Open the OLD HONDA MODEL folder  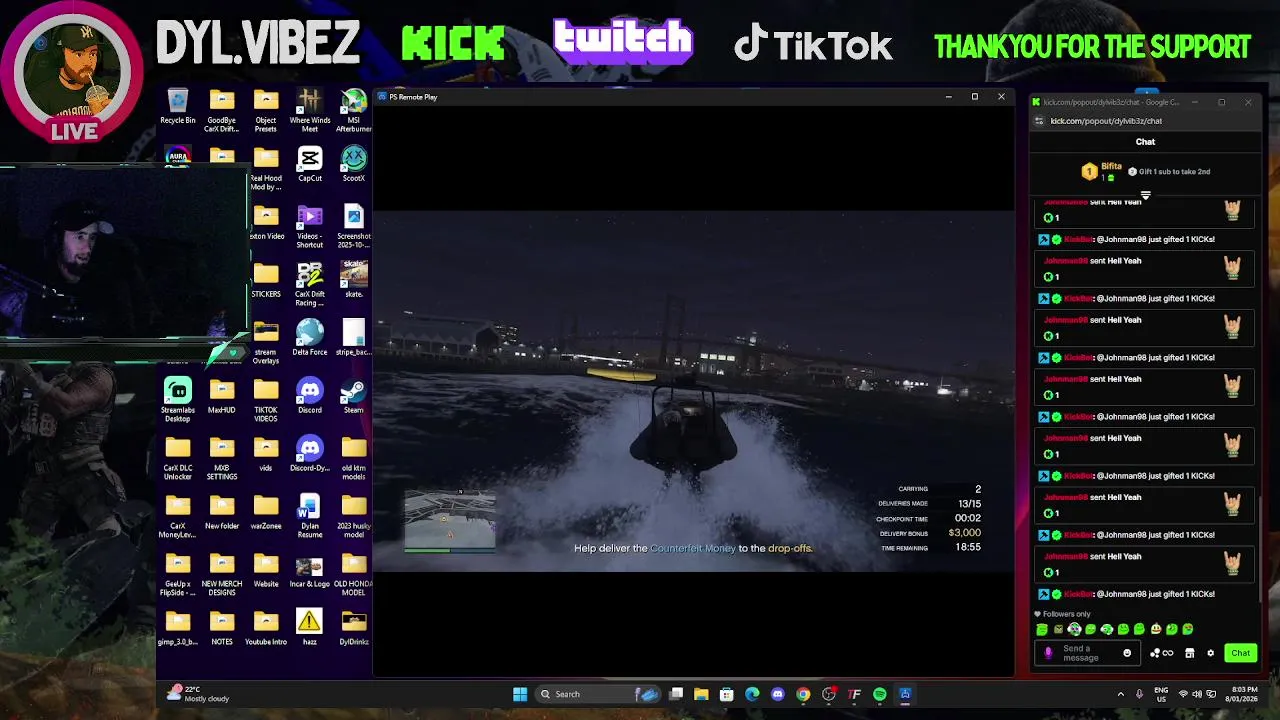354,574
